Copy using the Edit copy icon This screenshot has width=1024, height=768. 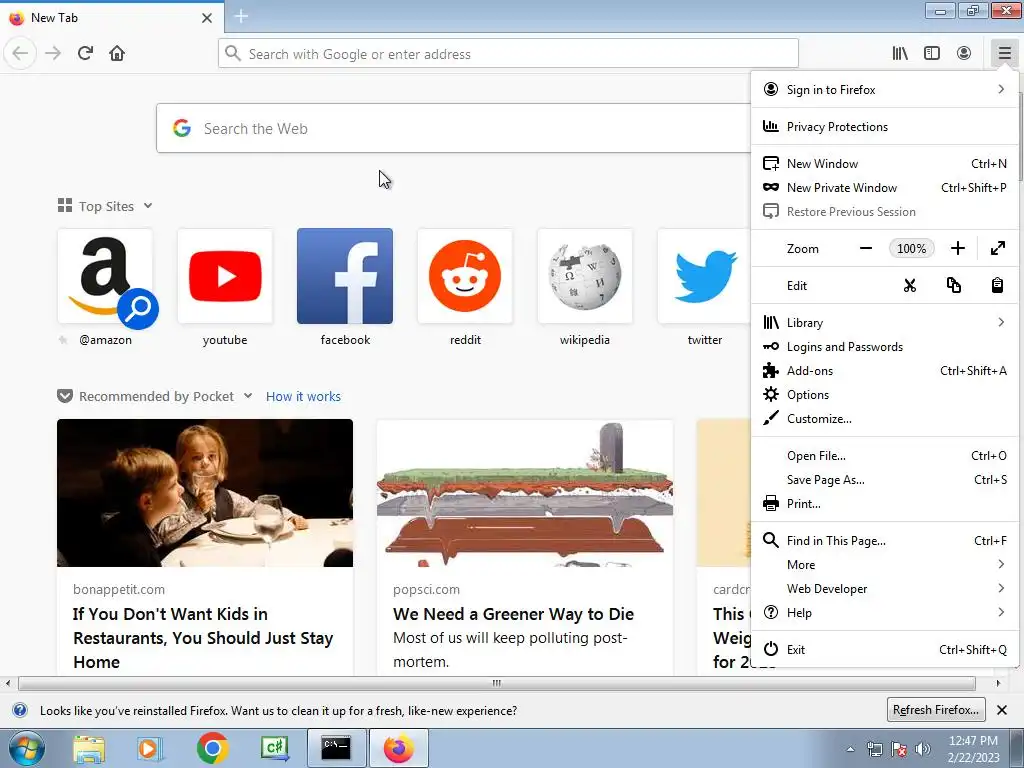coord(953,285)
